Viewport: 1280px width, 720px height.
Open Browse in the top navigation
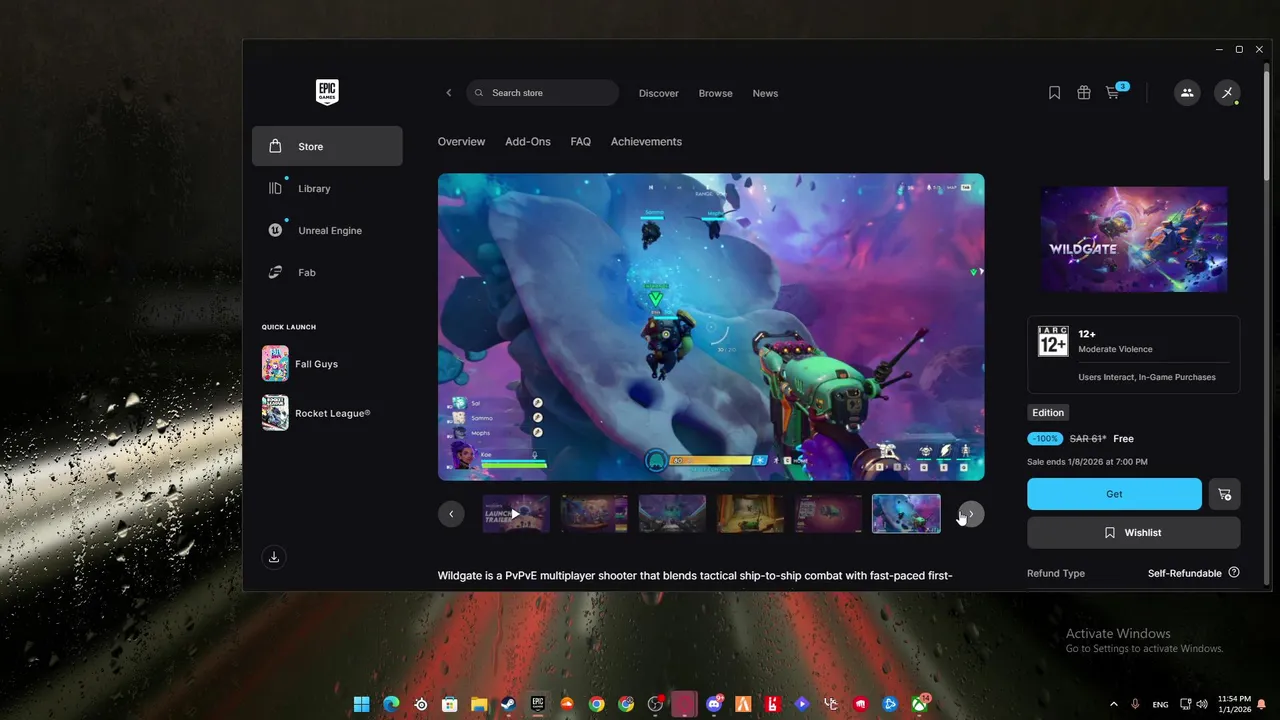[x=716, y=93]
